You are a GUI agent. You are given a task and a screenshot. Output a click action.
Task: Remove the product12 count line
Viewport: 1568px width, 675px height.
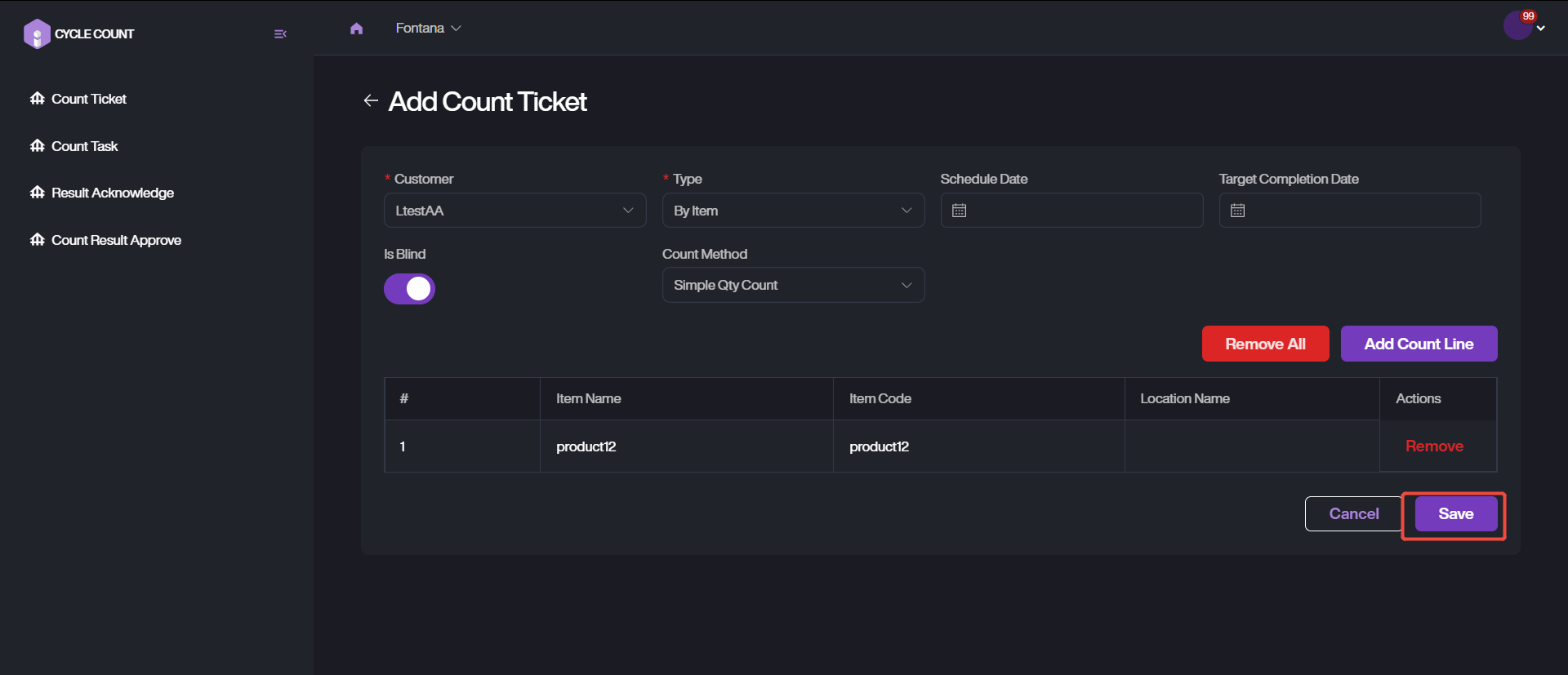coord(1434,446)
